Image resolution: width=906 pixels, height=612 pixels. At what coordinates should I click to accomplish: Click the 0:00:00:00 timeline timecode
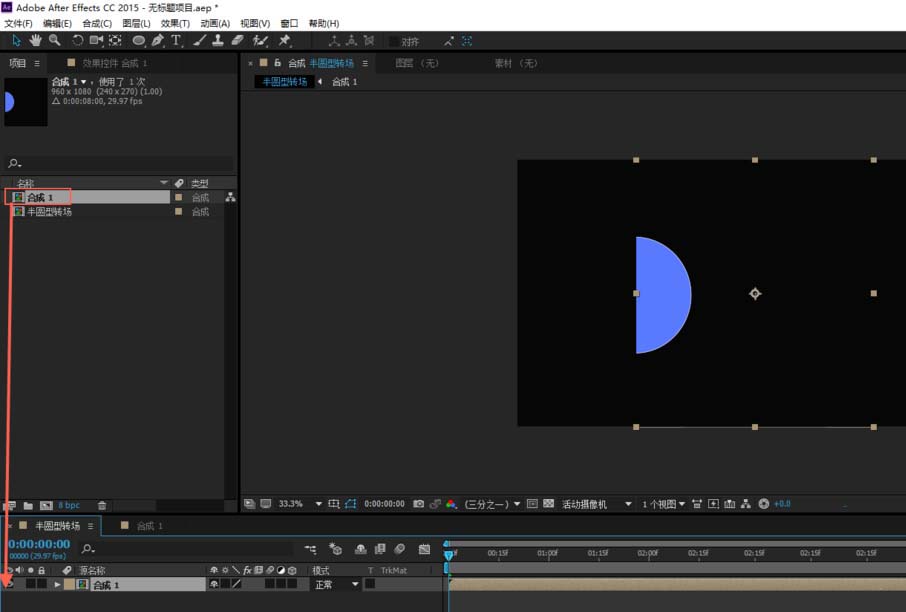point(39,544)
